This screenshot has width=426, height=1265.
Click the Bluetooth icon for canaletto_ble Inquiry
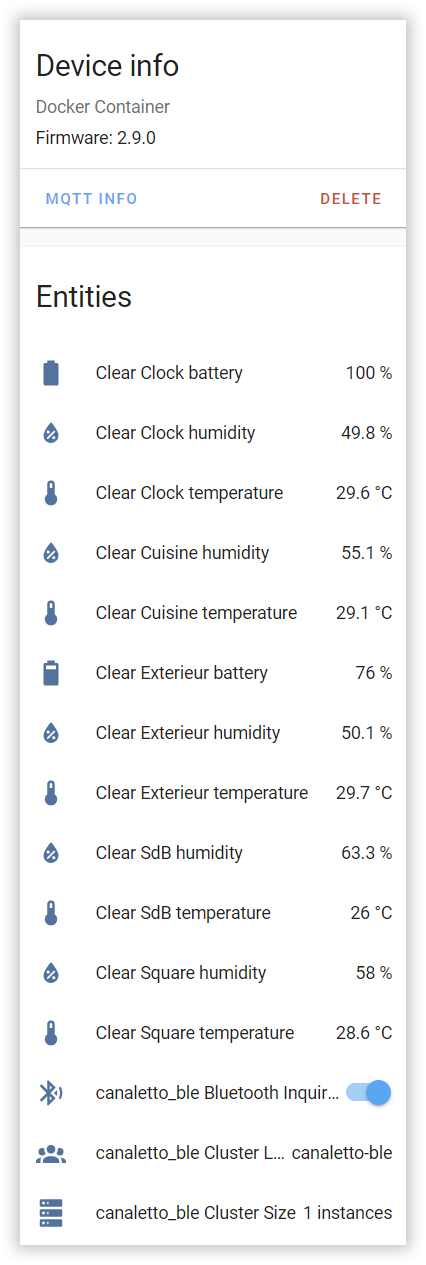pyautogui.click(x=51, y=1093)
